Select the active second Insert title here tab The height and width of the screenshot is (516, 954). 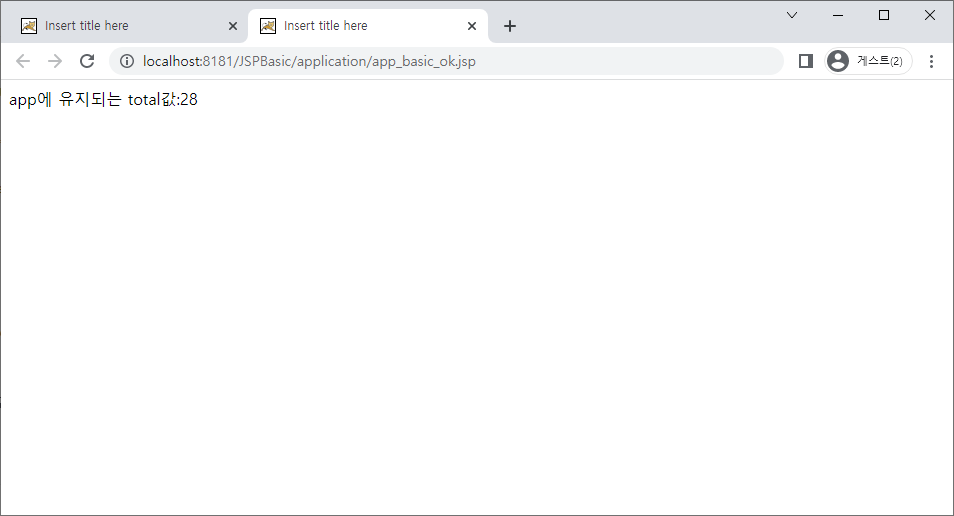tap(367, 26)
